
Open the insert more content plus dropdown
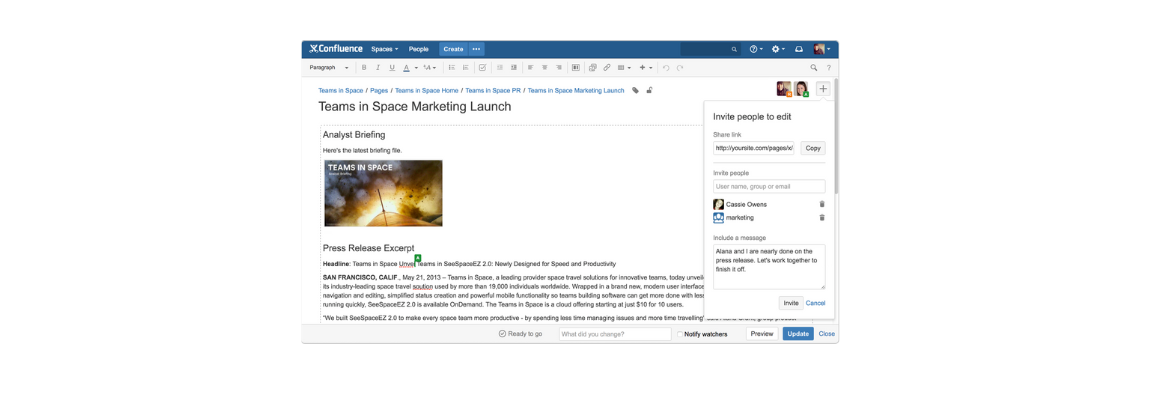[646, 67]
